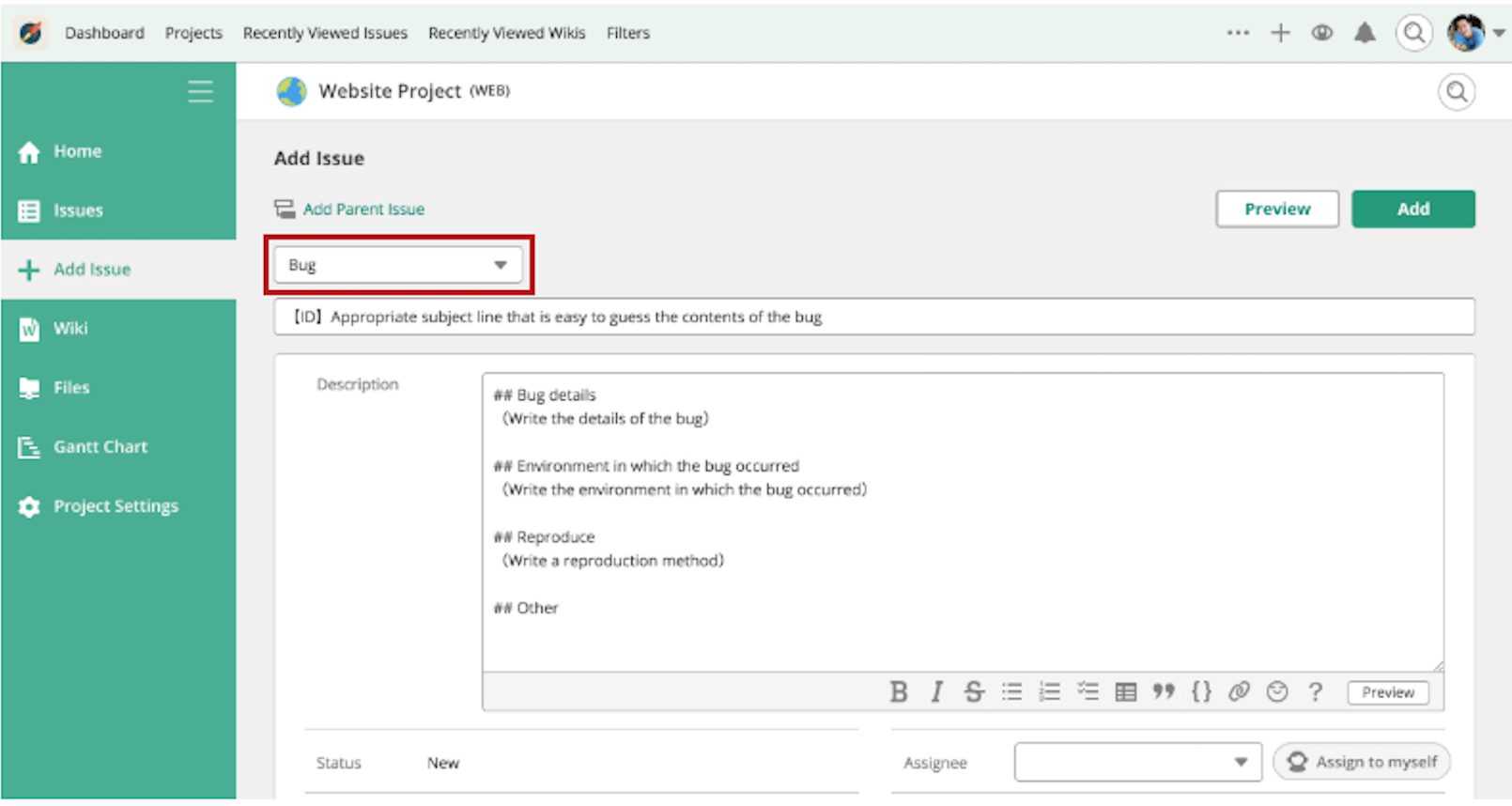Click the green Add button
The image size is (1512, 806).
[1413, 209]
